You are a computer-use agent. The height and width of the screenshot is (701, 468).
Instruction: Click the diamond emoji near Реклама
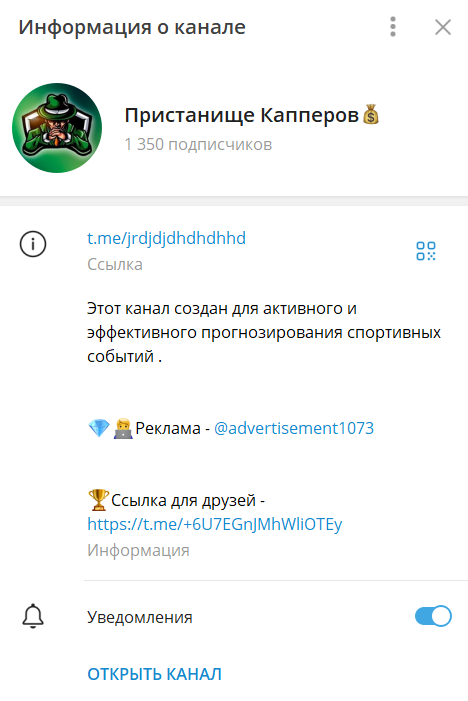coord(99,428)
